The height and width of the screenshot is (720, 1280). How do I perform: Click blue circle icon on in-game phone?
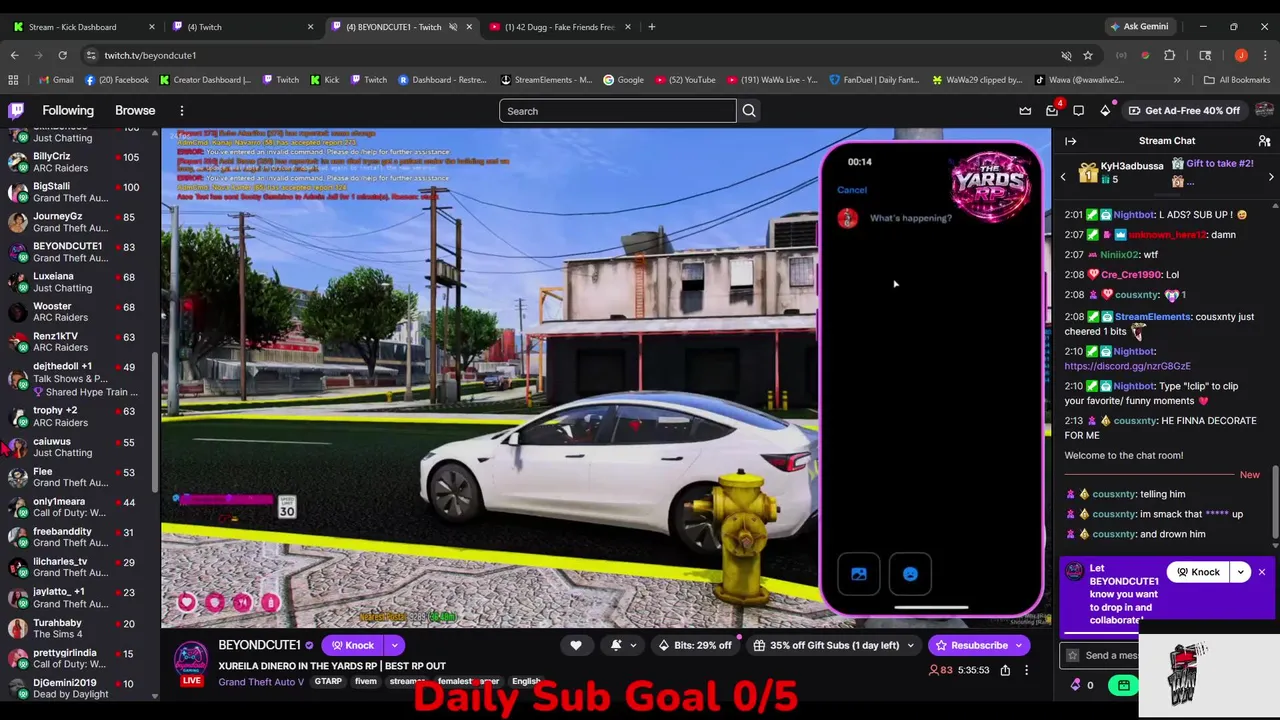click(910, 574)
